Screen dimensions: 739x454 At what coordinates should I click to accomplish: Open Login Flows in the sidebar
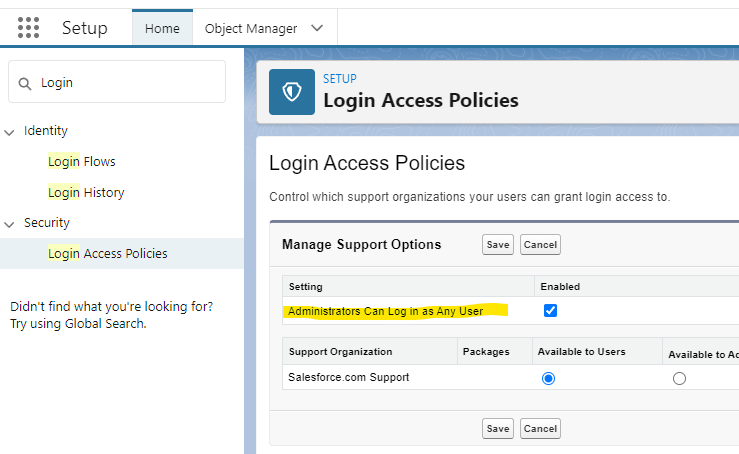82,162
